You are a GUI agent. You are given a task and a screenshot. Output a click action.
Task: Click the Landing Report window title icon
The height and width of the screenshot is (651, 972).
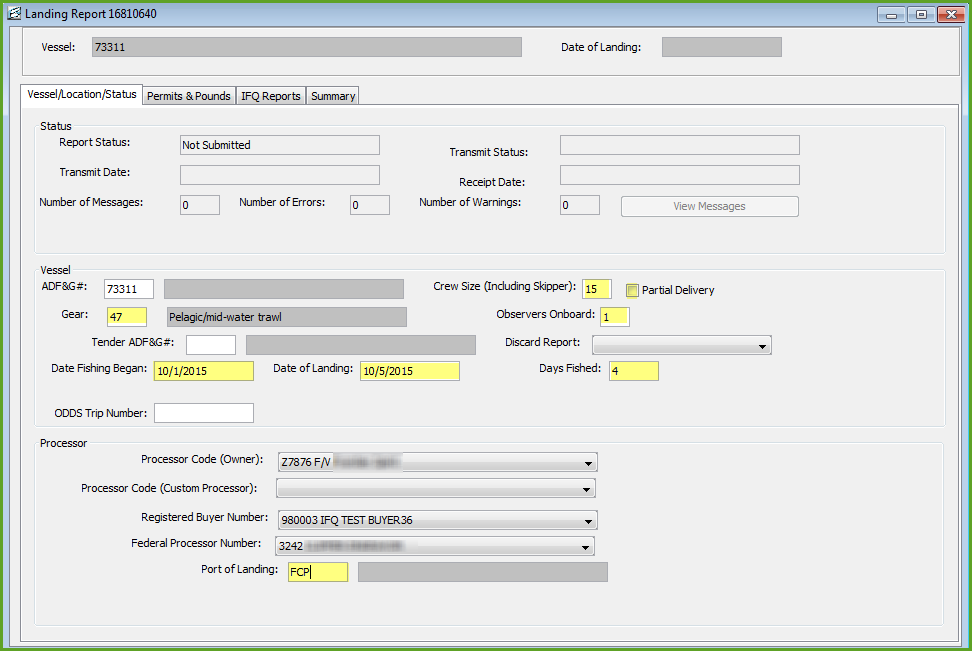(x=14, y=14)
